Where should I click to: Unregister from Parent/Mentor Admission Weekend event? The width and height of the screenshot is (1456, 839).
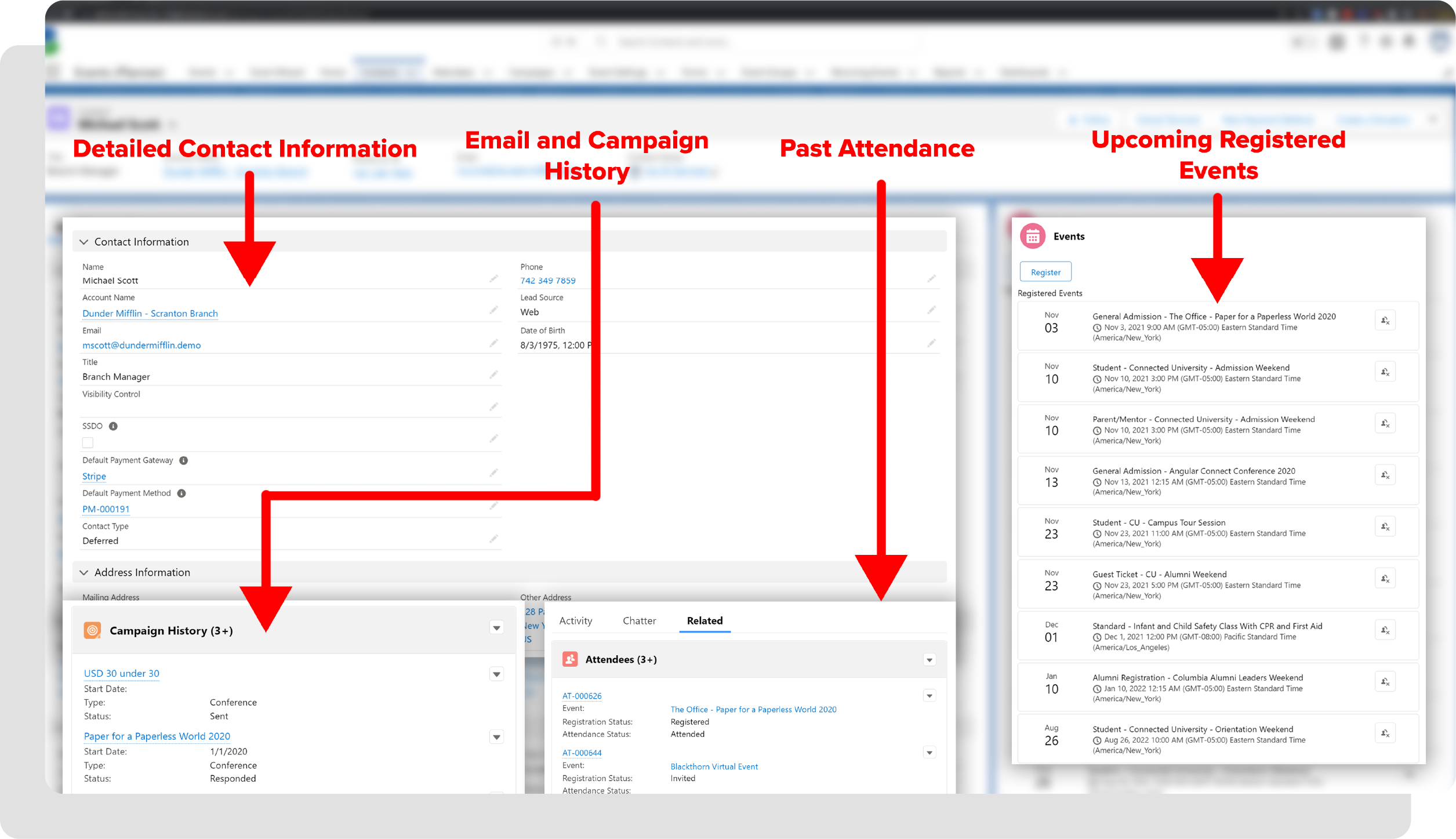pyautogui.click(x=1385, y=424)
